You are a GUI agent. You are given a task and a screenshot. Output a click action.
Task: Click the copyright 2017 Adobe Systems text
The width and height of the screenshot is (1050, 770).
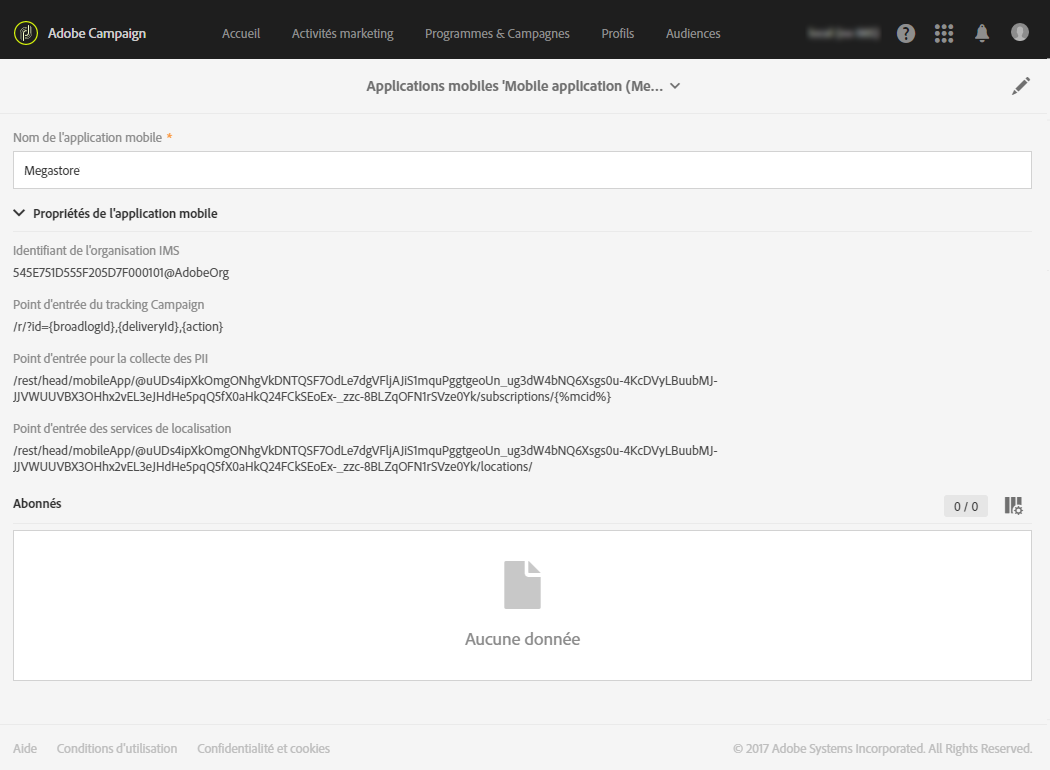pyautogui.click(x=882, y=748)
